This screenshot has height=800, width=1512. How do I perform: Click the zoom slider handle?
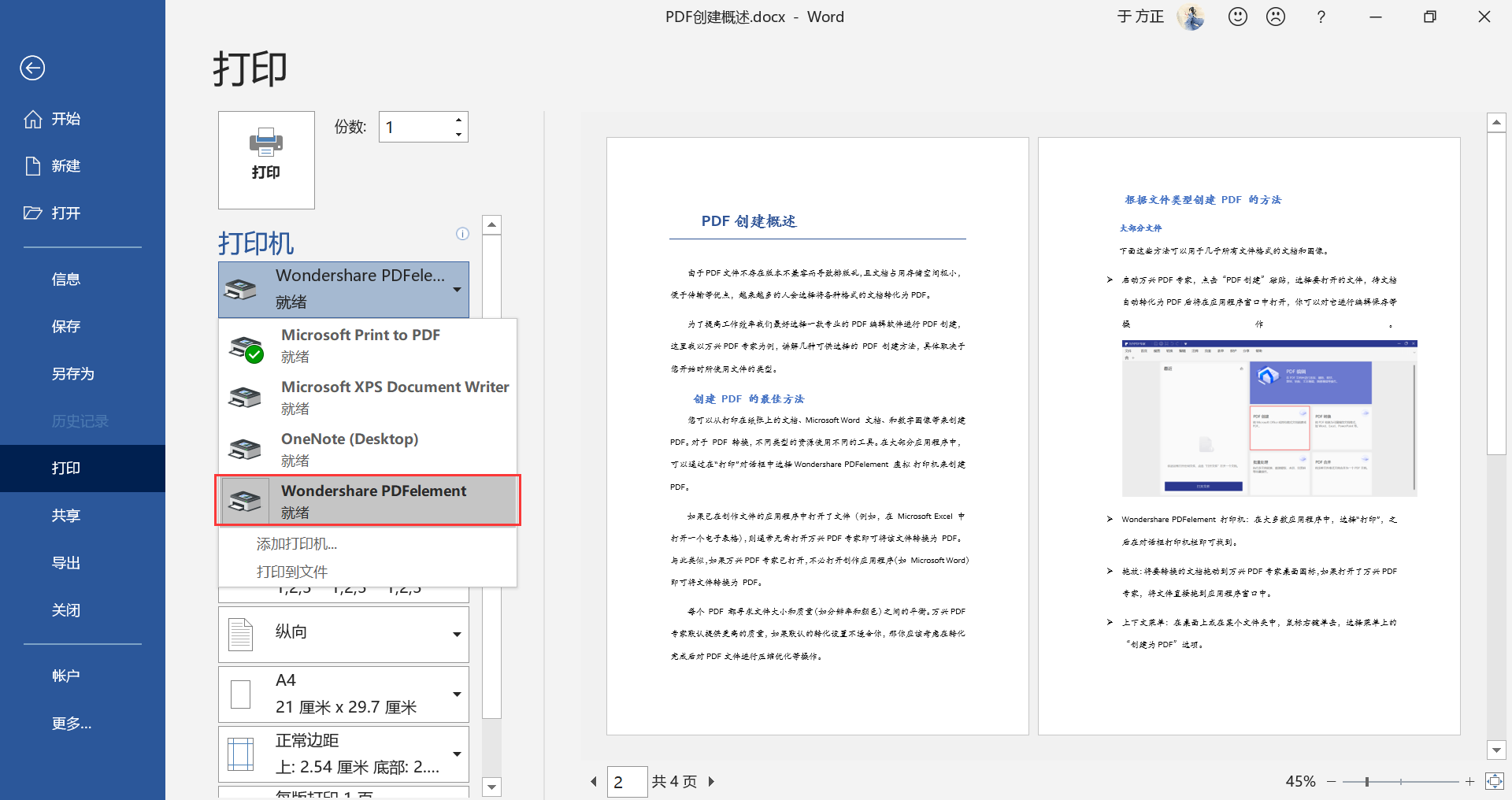coord(1367,782)
